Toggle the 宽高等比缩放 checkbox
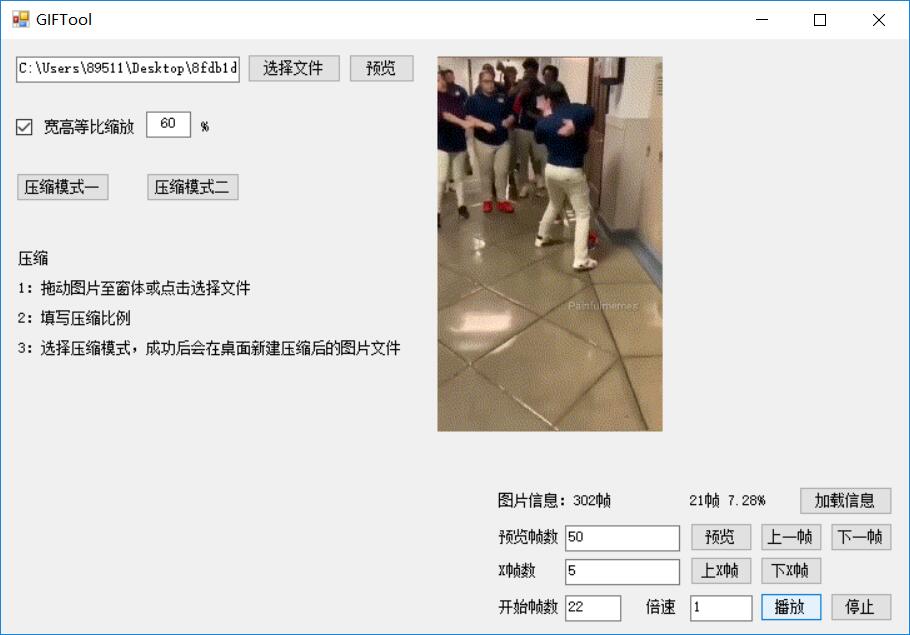 pyautogui.click(x=24, y=127)
